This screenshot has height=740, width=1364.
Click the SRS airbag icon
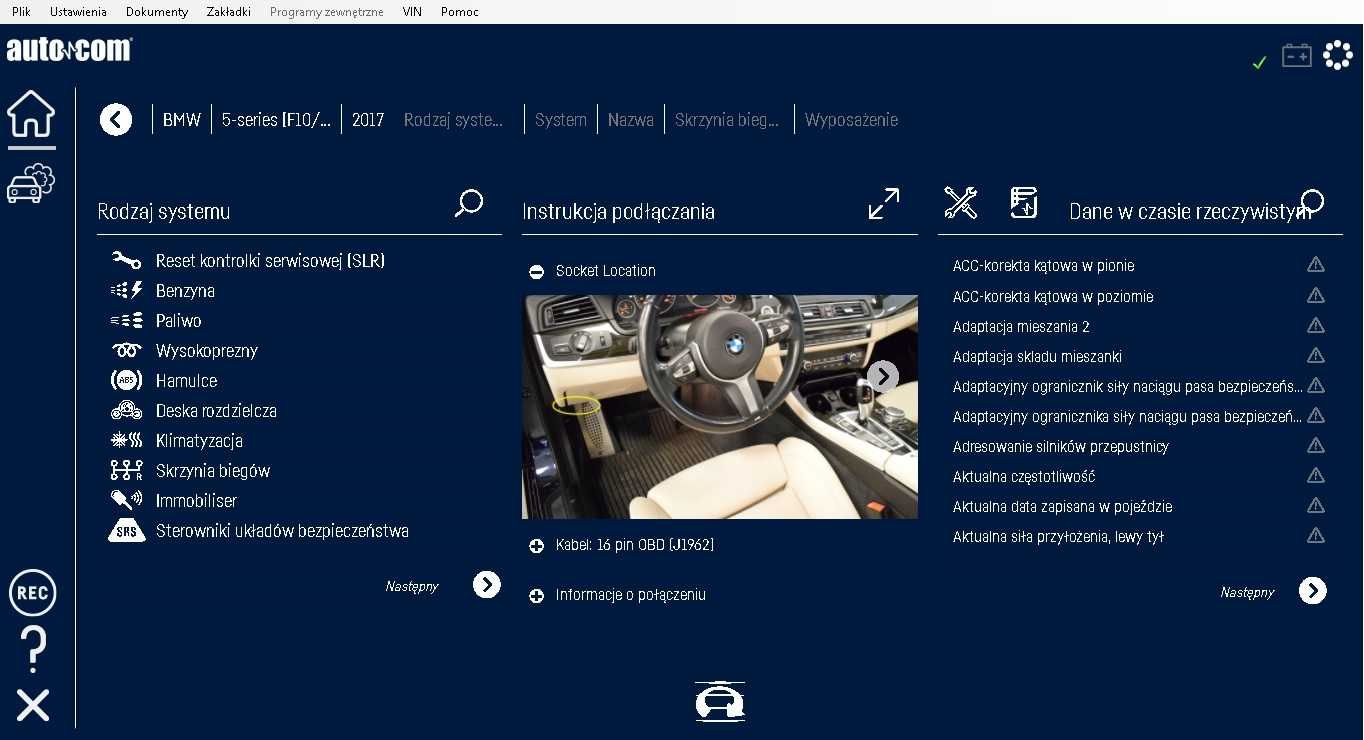pos(126,531)
